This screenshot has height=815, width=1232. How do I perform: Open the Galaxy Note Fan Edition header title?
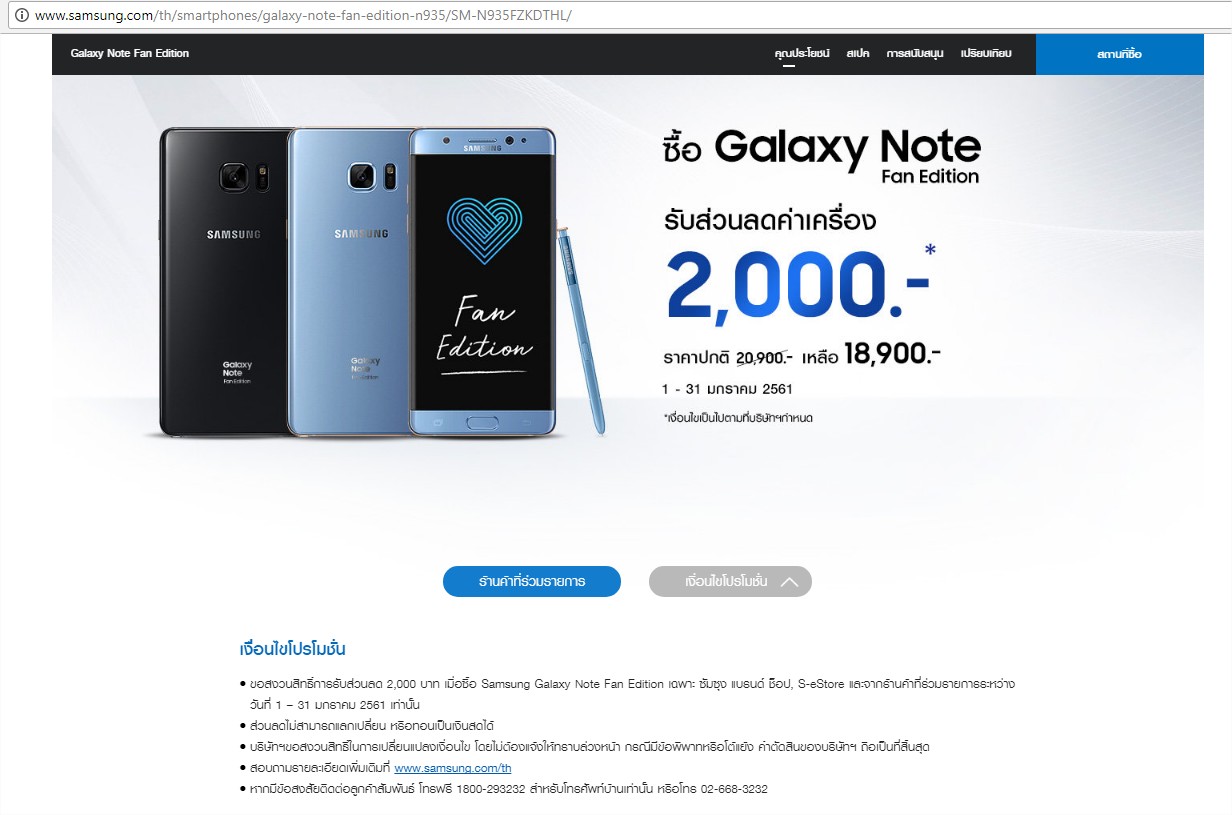130,53
